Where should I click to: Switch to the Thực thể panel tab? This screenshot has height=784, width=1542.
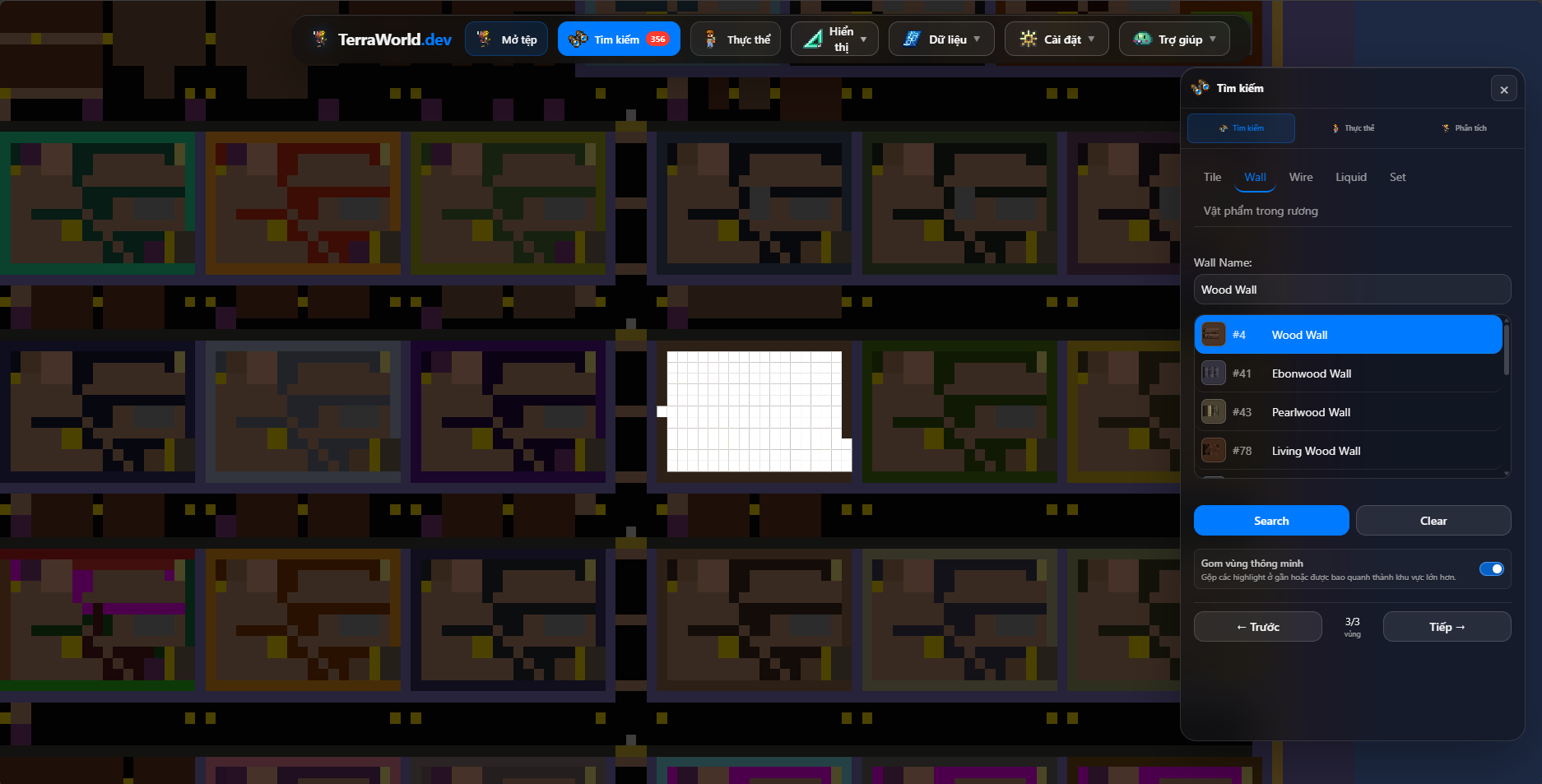point(1353,128)
